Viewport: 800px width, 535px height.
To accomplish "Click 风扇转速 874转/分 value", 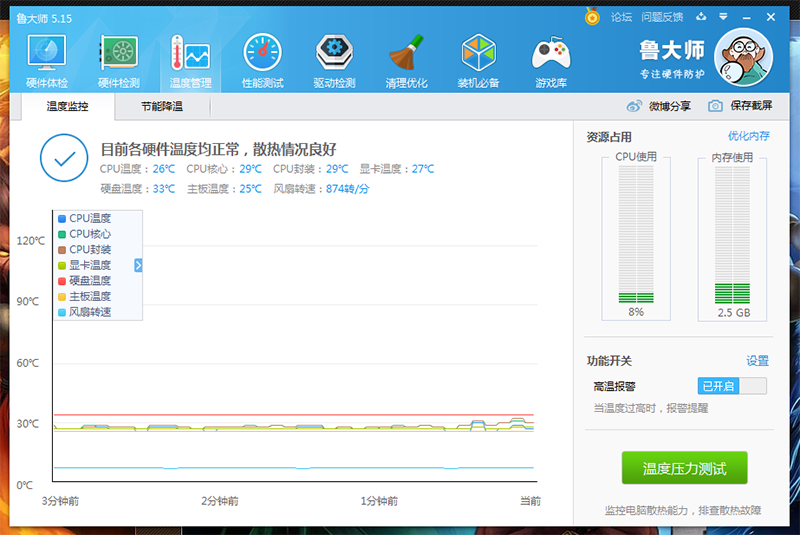I will [x=347, y=189].
